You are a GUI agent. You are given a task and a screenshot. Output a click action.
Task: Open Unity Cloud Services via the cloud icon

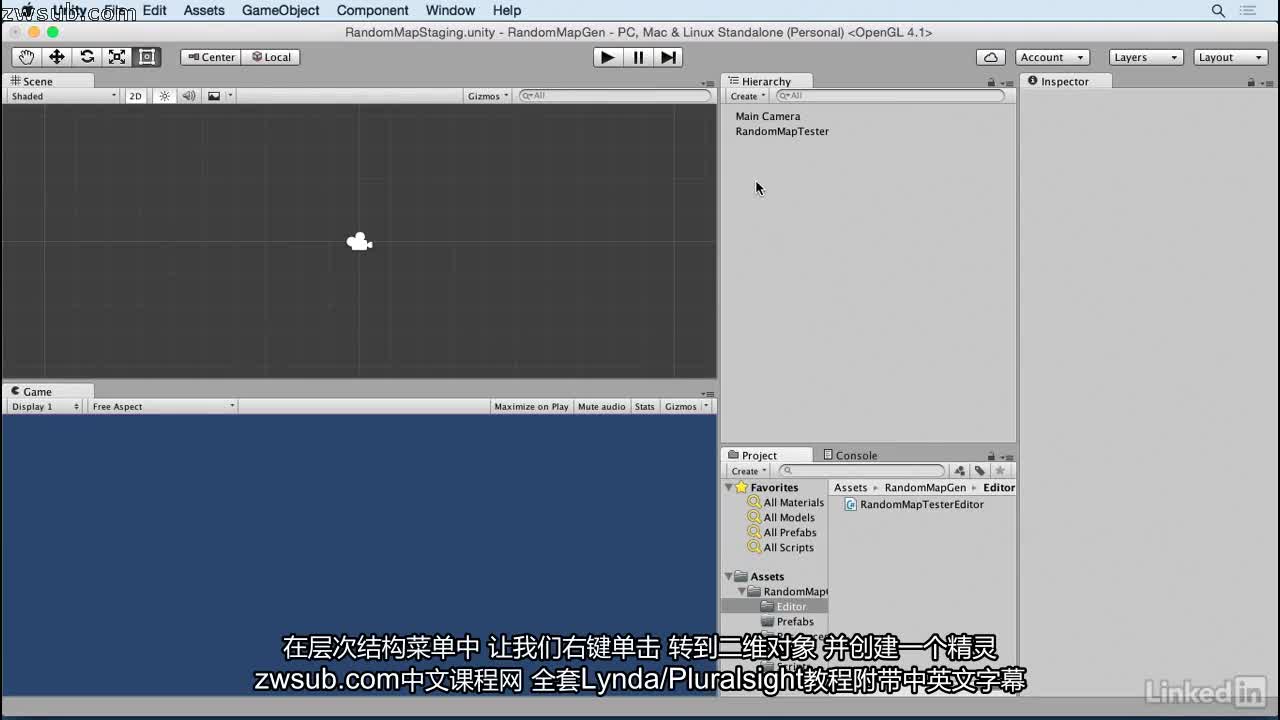990,57
